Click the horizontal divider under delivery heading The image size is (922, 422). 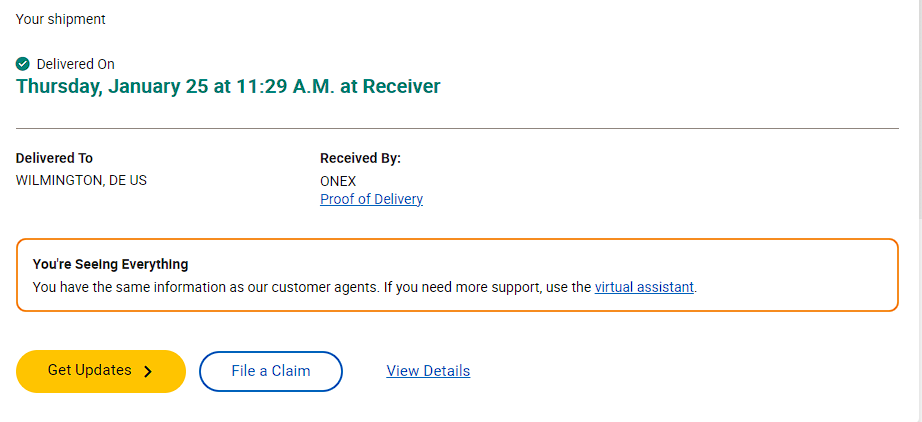point(457,128)
